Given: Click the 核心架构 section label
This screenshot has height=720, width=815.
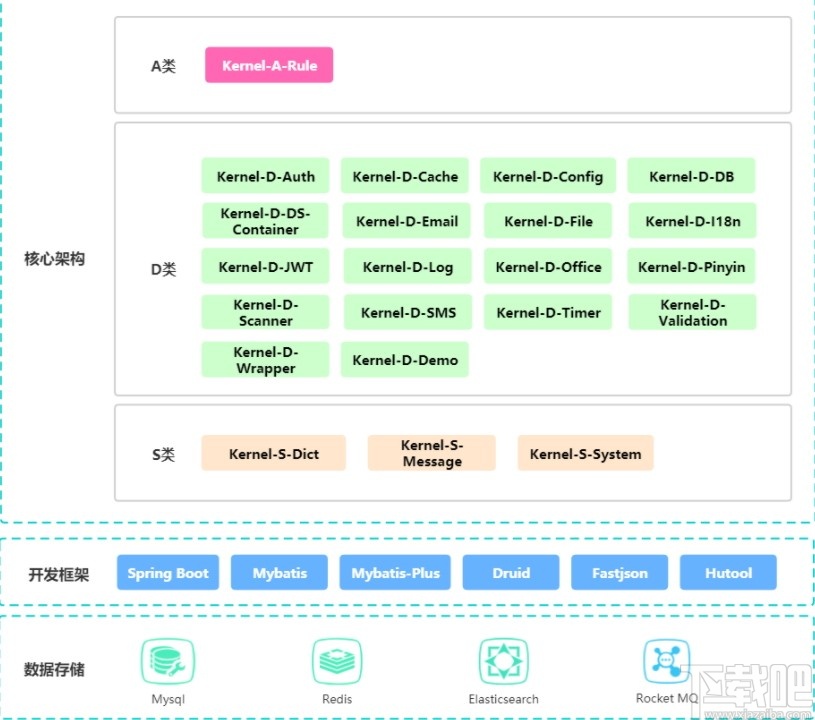Looking at the screenshot, I should [x=54, y=258].
